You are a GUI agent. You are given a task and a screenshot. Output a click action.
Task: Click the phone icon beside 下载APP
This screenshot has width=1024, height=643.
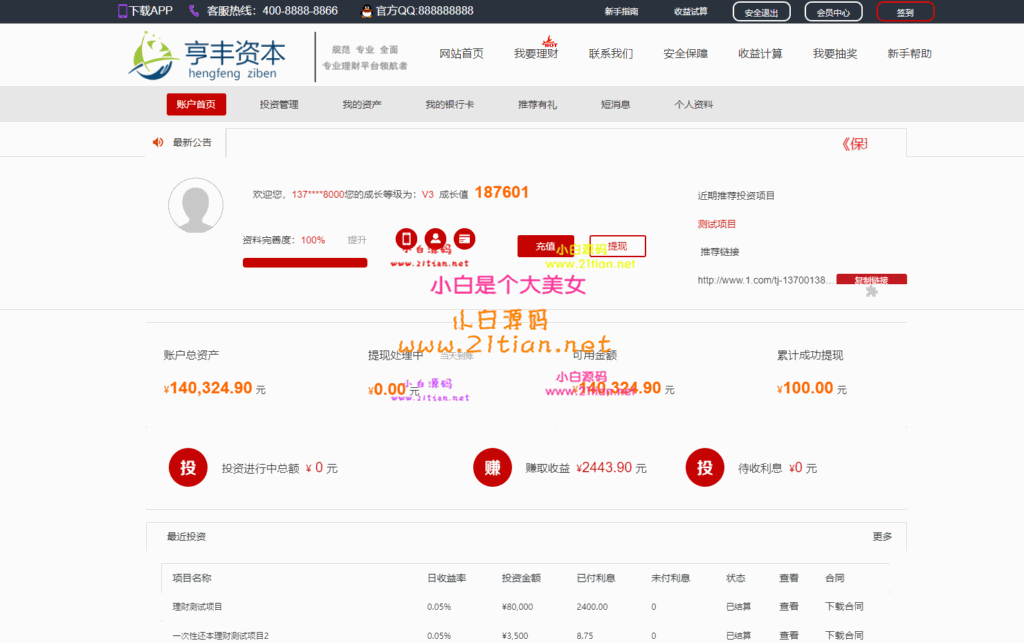(x=122, y=10)
